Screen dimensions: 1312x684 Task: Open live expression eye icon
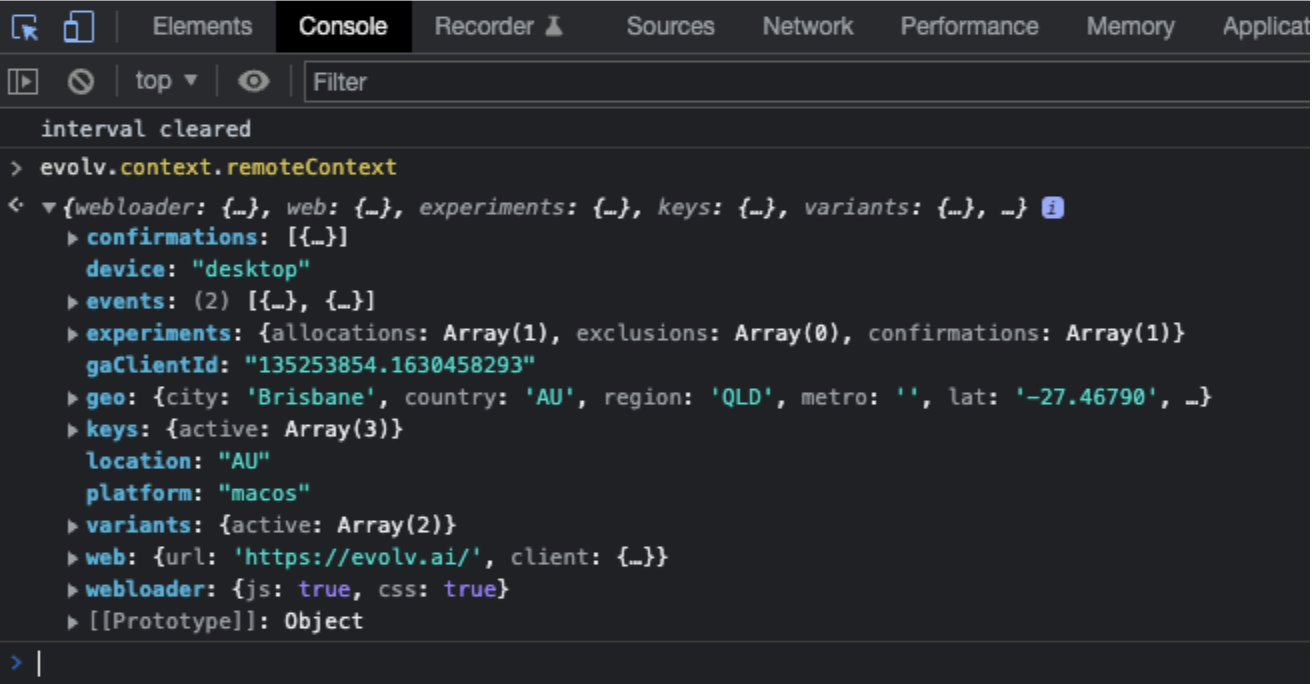[x=254, y=81]
